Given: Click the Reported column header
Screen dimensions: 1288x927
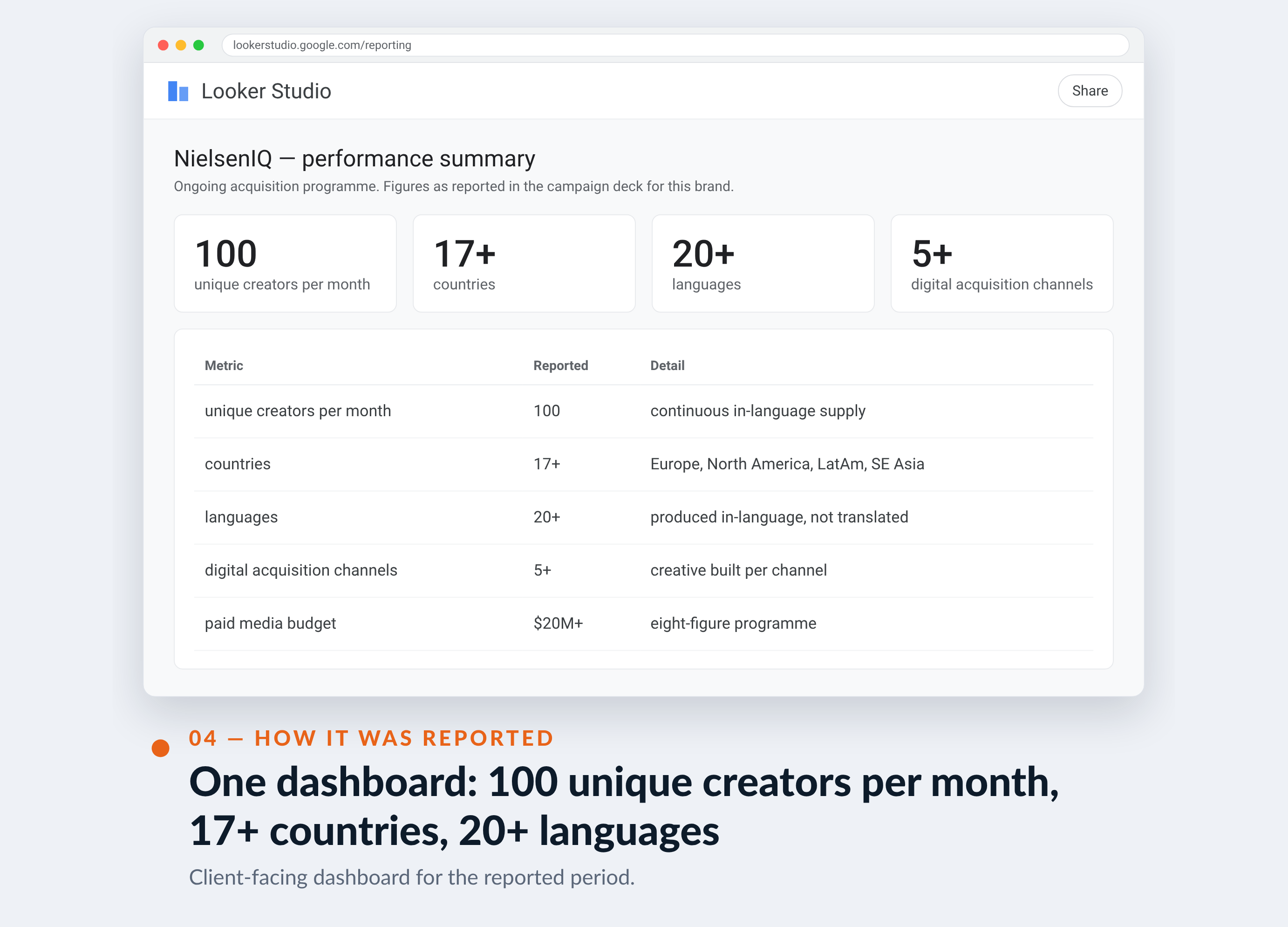Looking at the screenshot, I should pyautogui.click(x=560, y=365).
